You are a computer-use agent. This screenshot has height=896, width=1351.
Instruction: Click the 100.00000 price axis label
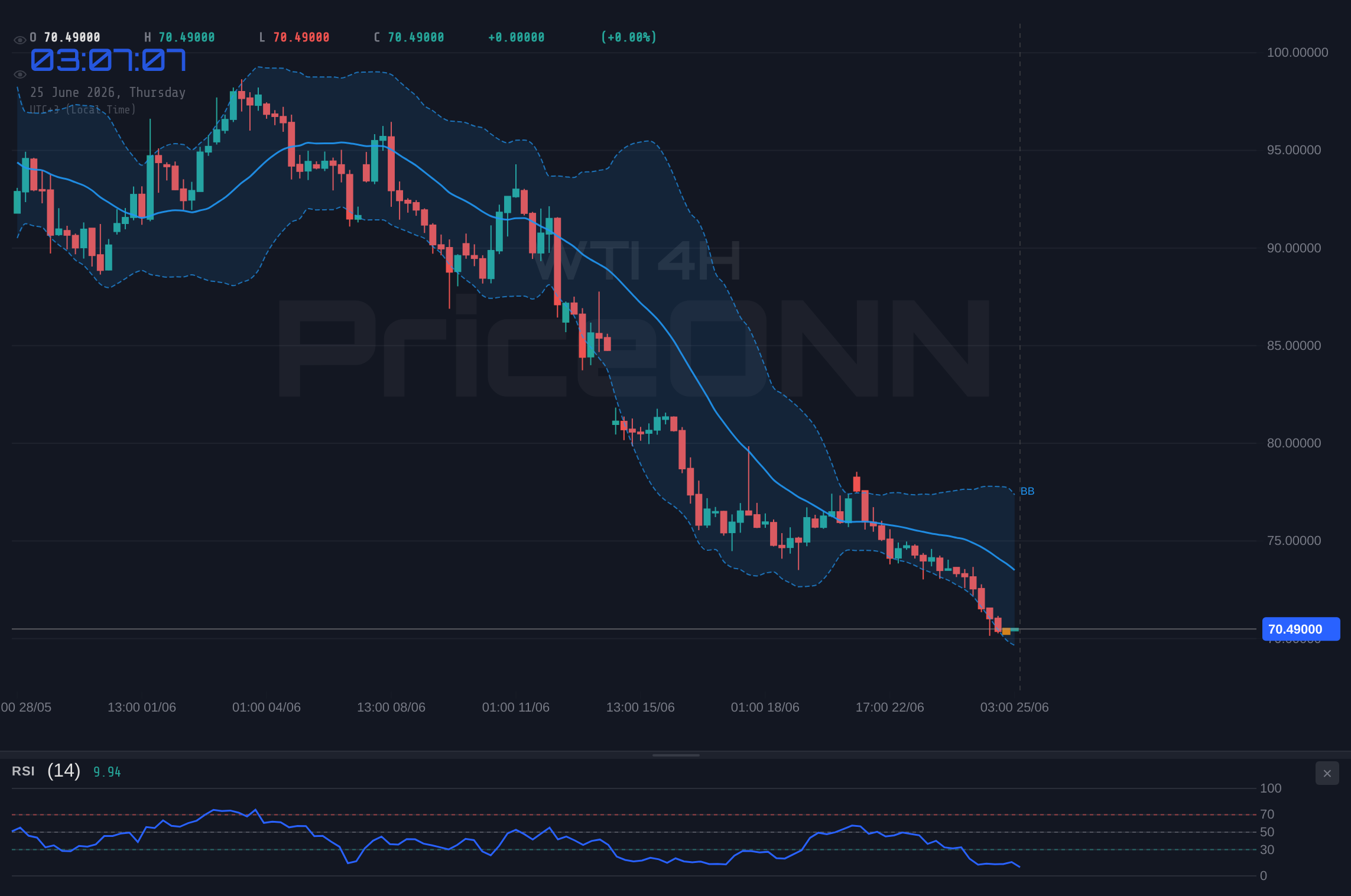point(1297,53)
